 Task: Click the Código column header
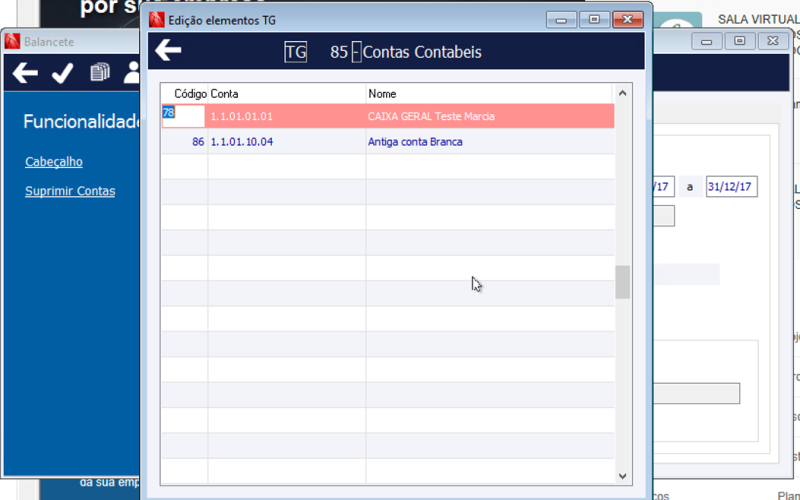coord(190,94)
